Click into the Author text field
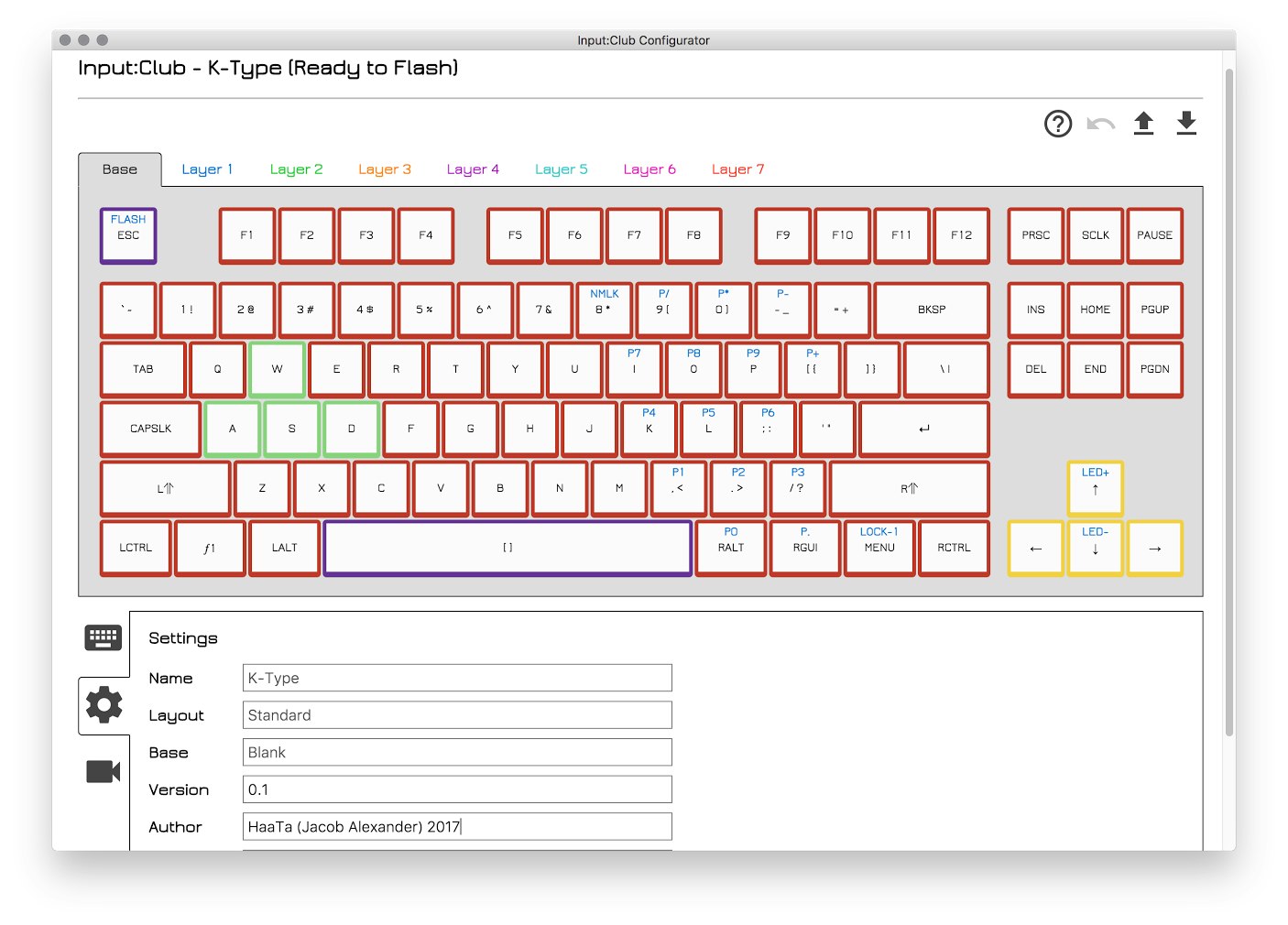1288x925 pixels. click(x=457, y=826)
